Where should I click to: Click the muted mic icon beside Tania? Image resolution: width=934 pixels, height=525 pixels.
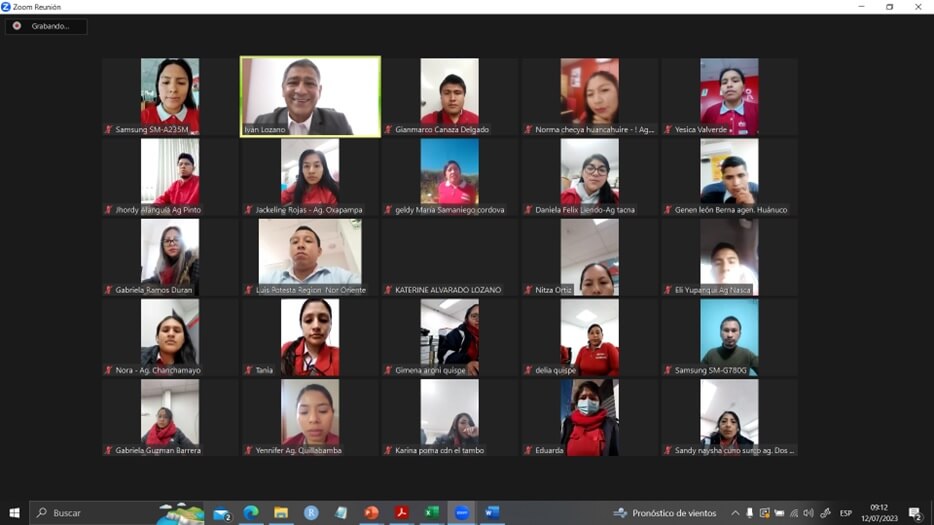tap(249, 370)
